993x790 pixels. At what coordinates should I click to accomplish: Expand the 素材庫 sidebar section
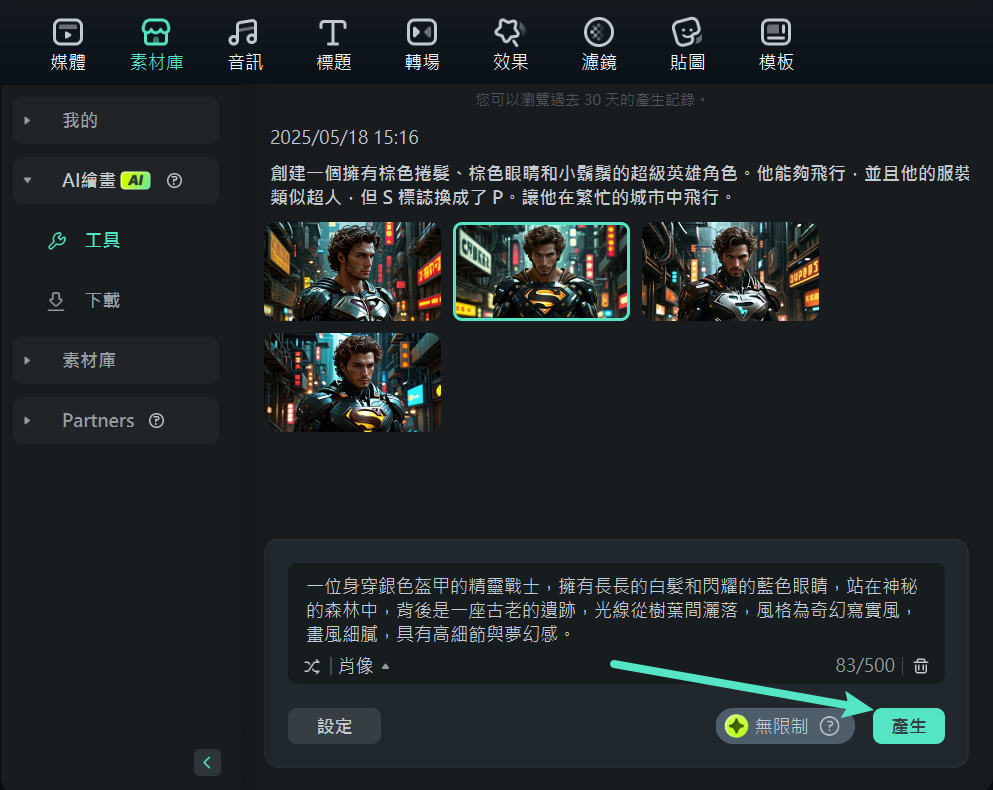point(116,360)
